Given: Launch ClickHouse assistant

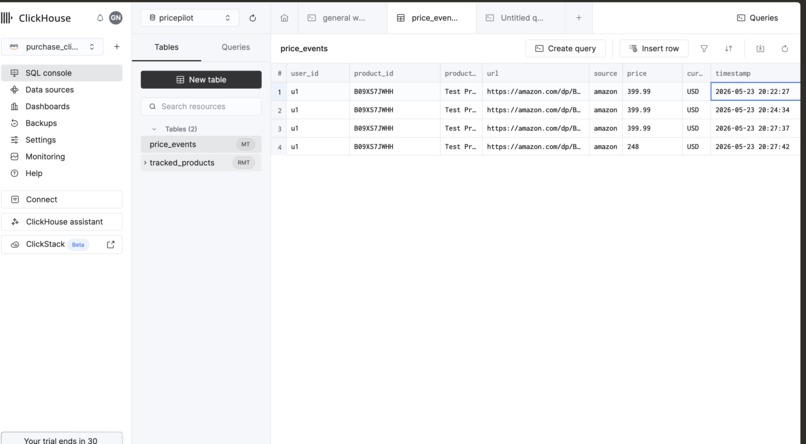Looking at the screenshot, I should pyautogui.click(x=62, y=222).
